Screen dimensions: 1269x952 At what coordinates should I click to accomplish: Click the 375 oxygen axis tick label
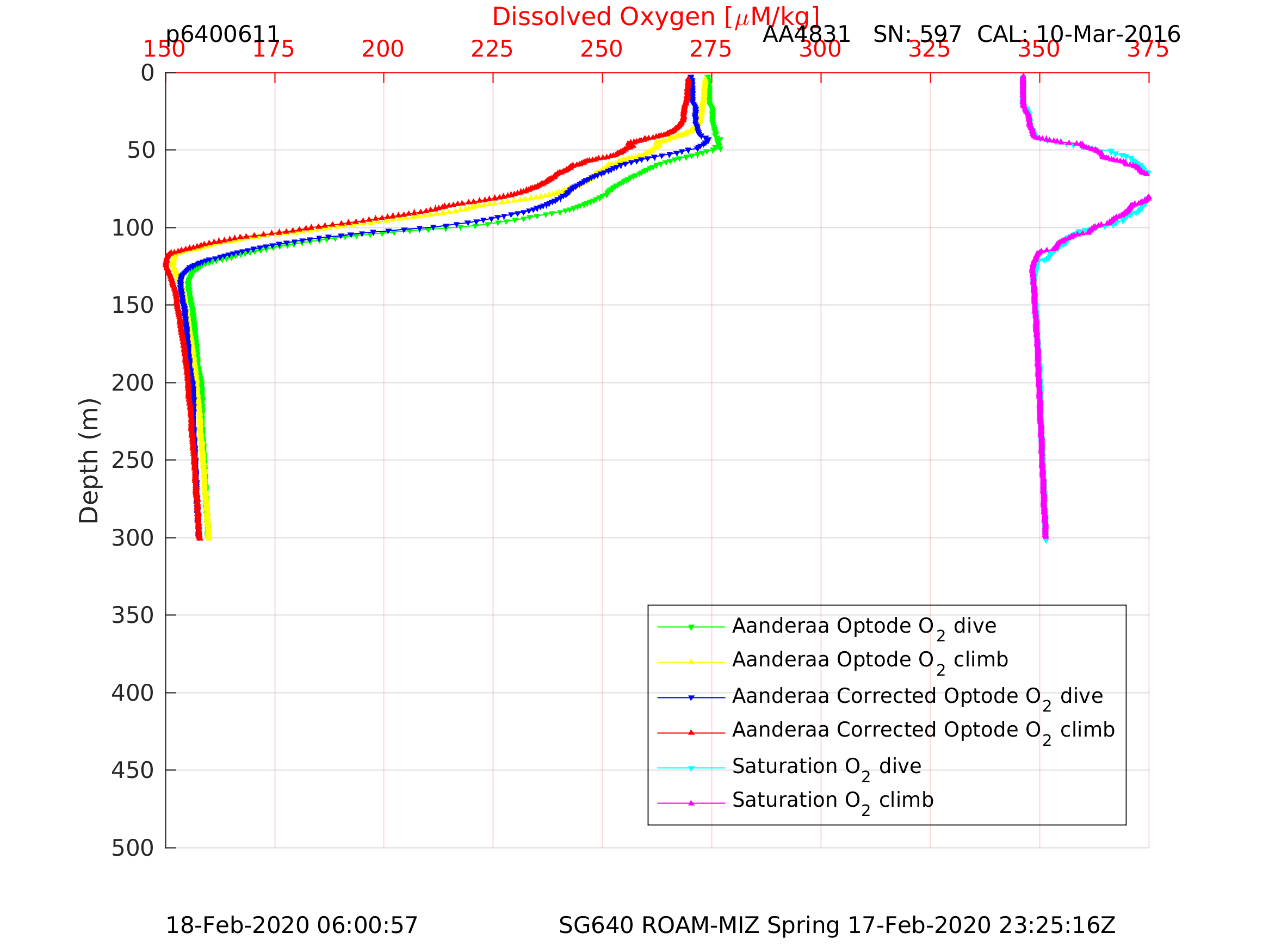click(x=1148, y=50)
